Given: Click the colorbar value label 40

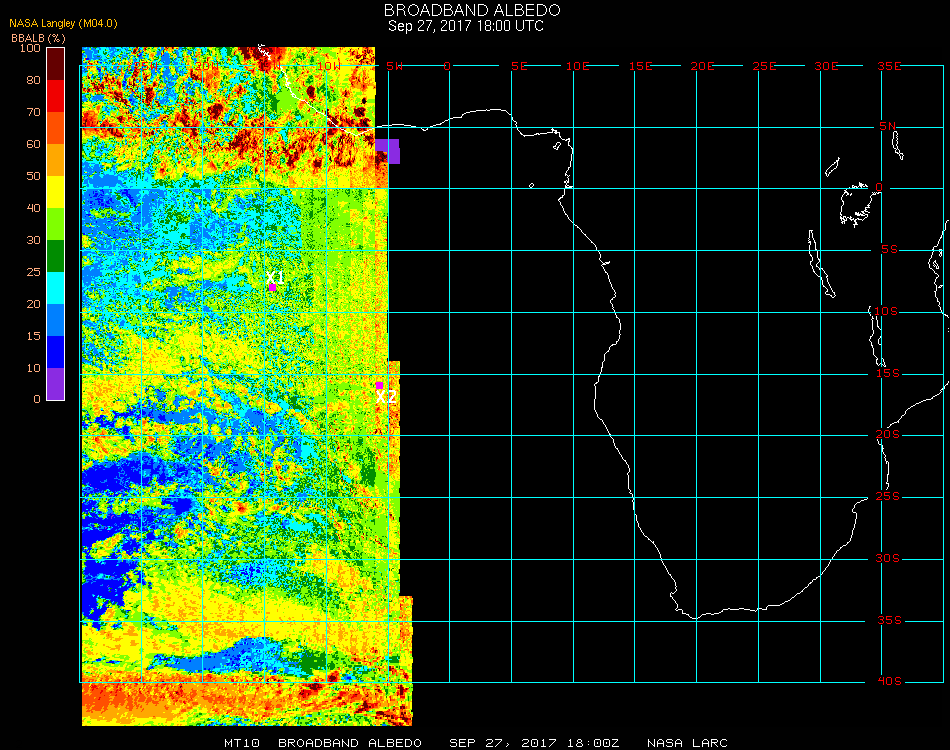Looking at the screenshot, I should [33, 208].
